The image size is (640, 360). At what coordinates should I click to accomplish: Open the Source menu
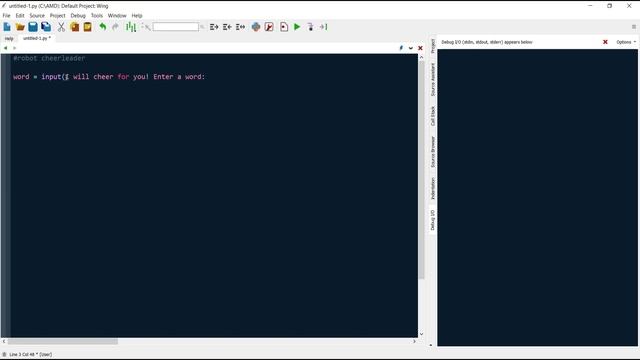click(x=37, y=16)
